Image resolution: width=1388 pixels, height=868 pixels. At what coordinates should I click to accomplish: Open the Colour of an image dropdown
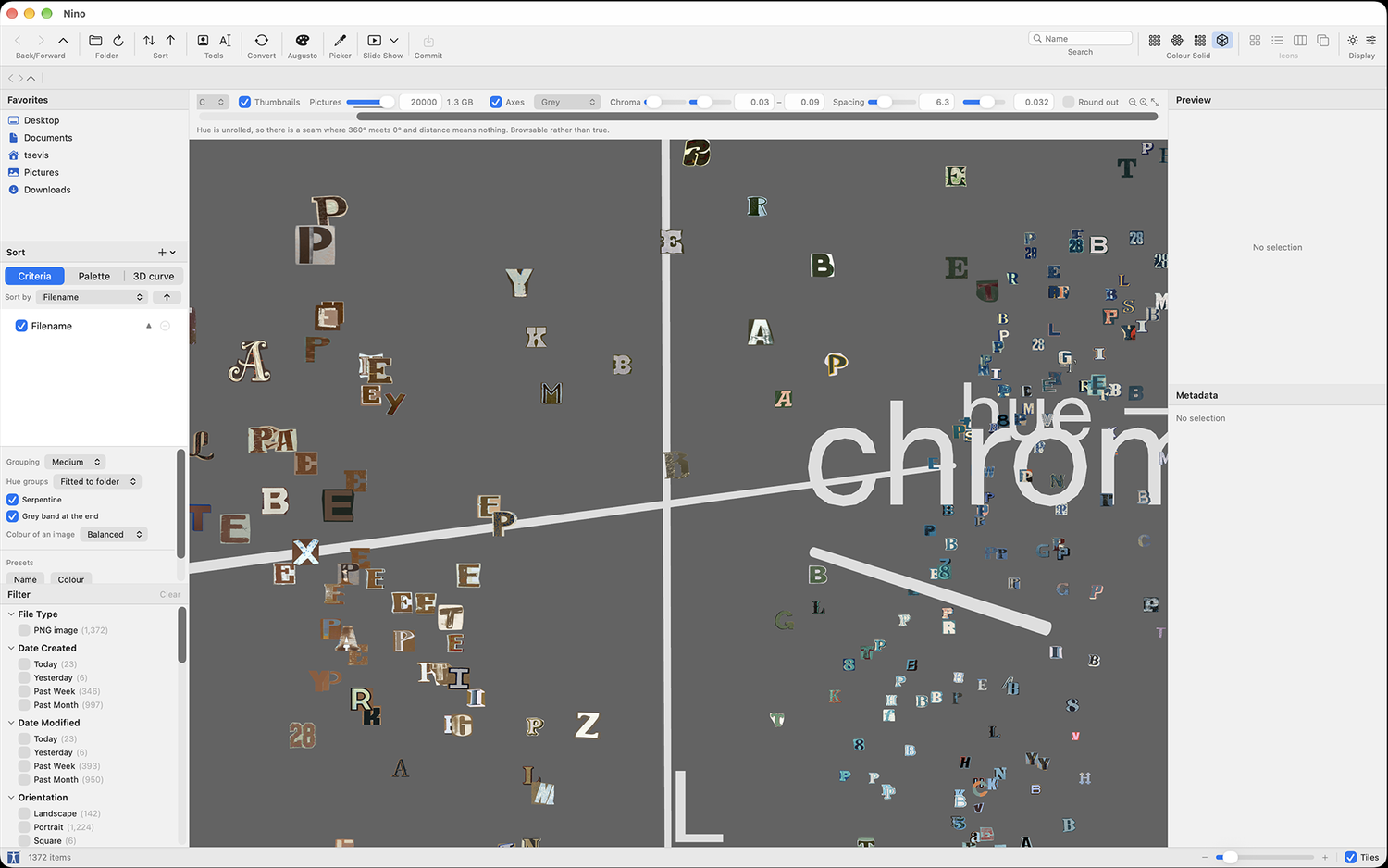click(x=115, y=534)
